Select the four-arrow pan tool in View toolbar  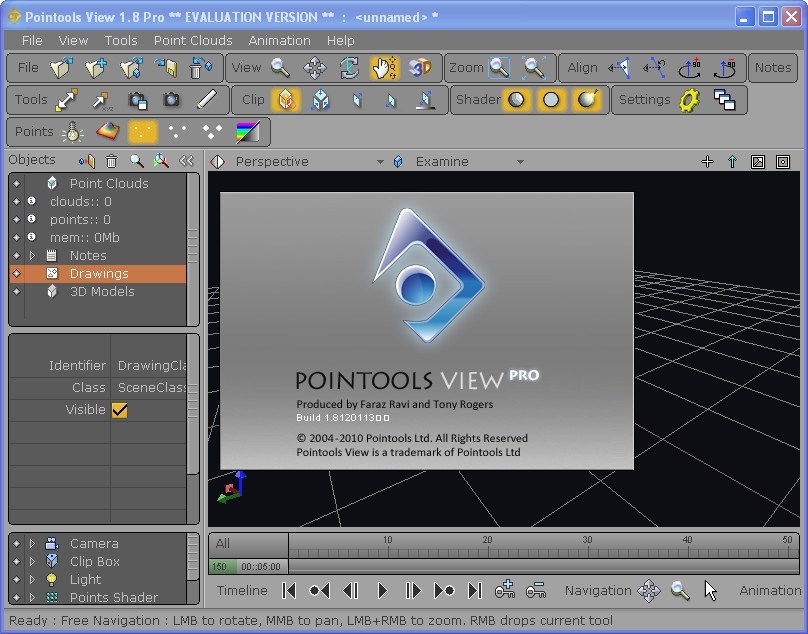(x=315, y=68)
